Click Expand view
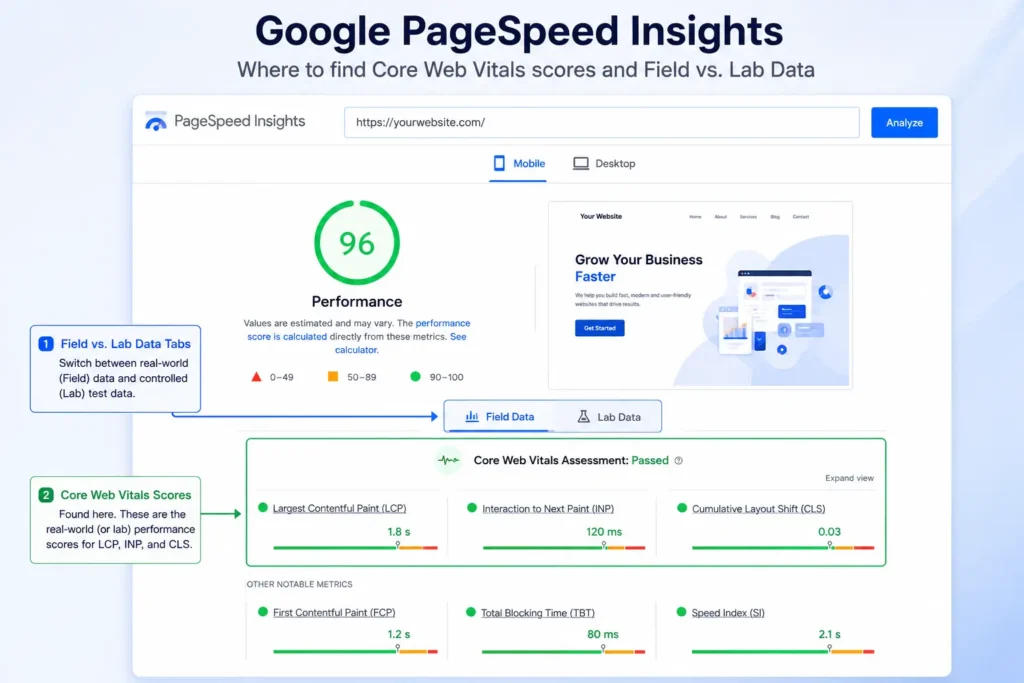The image size is (1024, 683). tap(849, 478)
